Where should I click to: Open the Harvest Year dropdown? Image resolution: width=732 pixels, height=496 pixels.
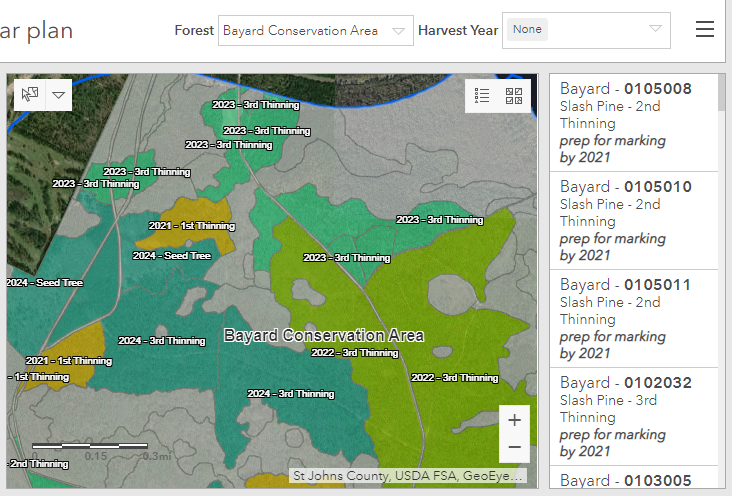586,30
